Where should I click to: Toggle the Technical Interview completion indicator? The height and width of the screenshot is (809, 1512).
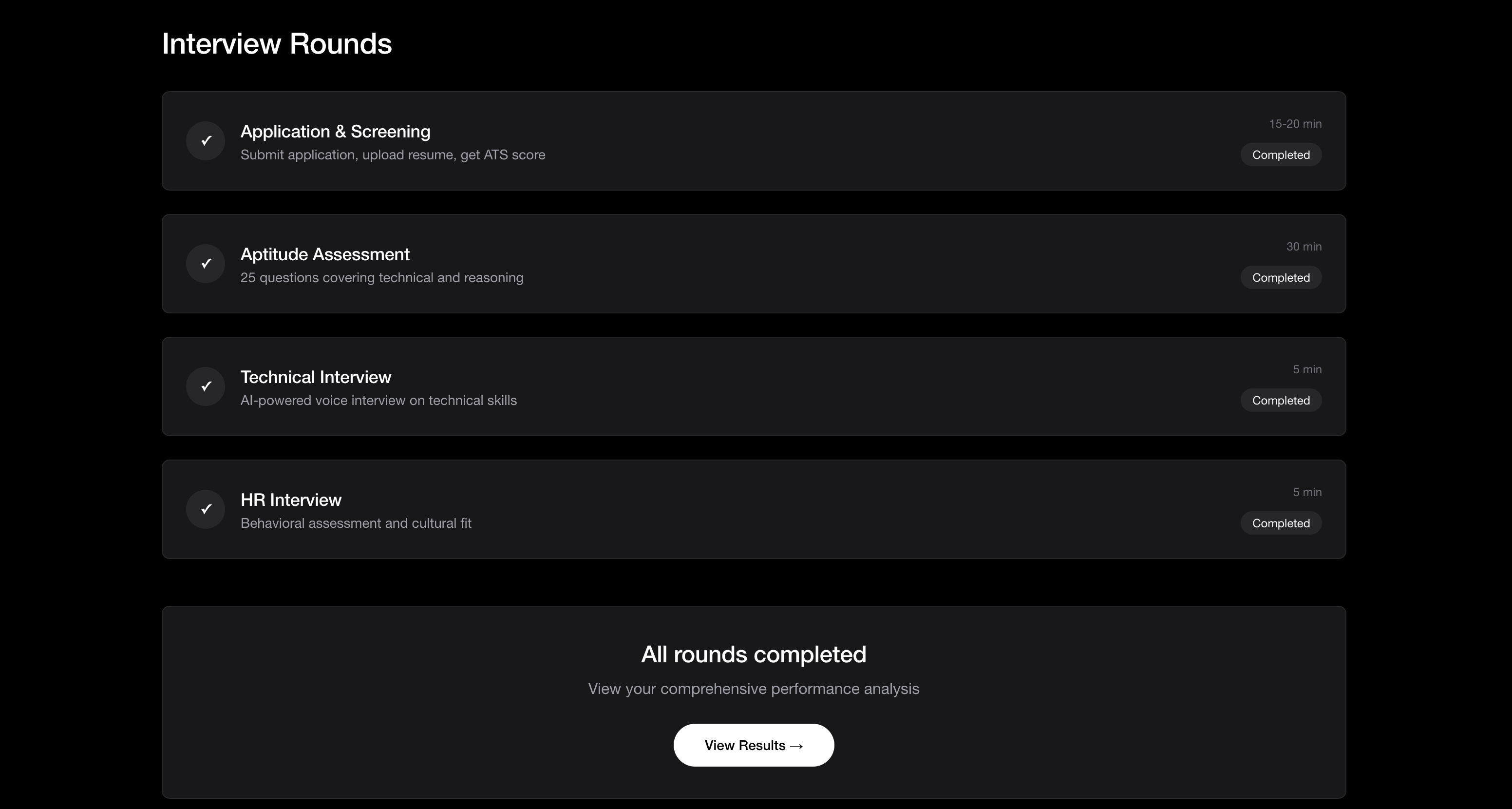(x=205, y=386)
